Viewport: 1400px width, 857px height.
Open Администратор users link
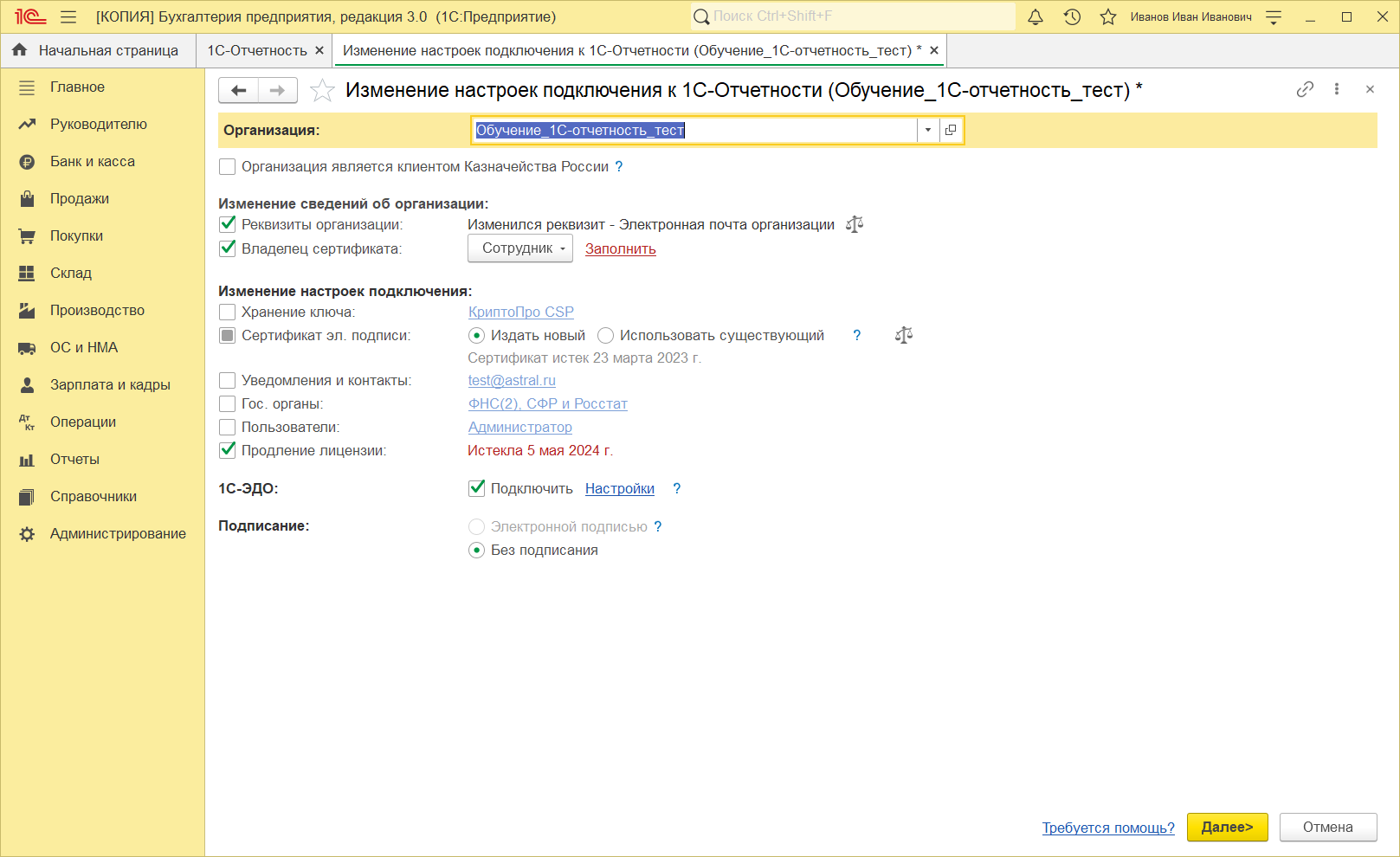click(520, 427)
